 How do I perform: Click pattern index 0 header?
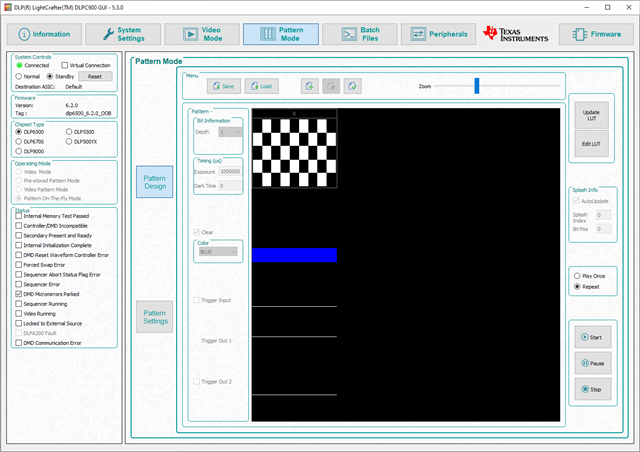[x=294, y=114]
